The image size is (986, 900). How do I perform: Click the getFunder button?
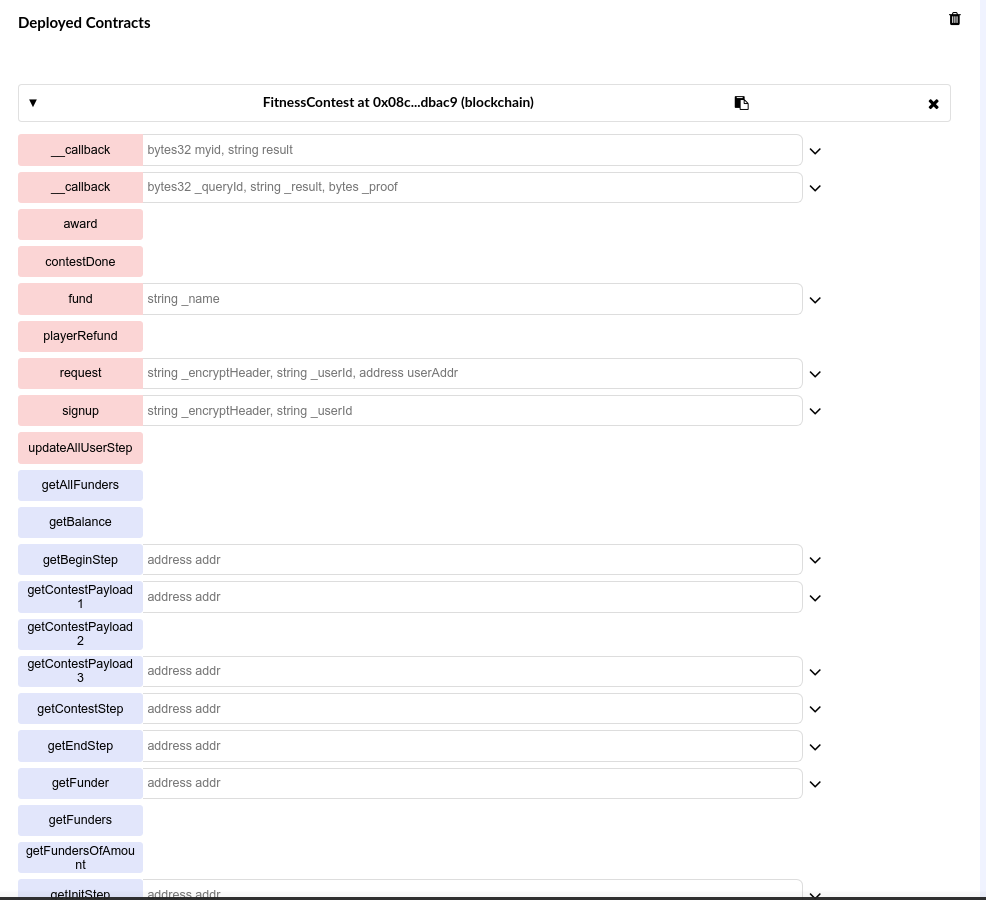click(80, 783)
